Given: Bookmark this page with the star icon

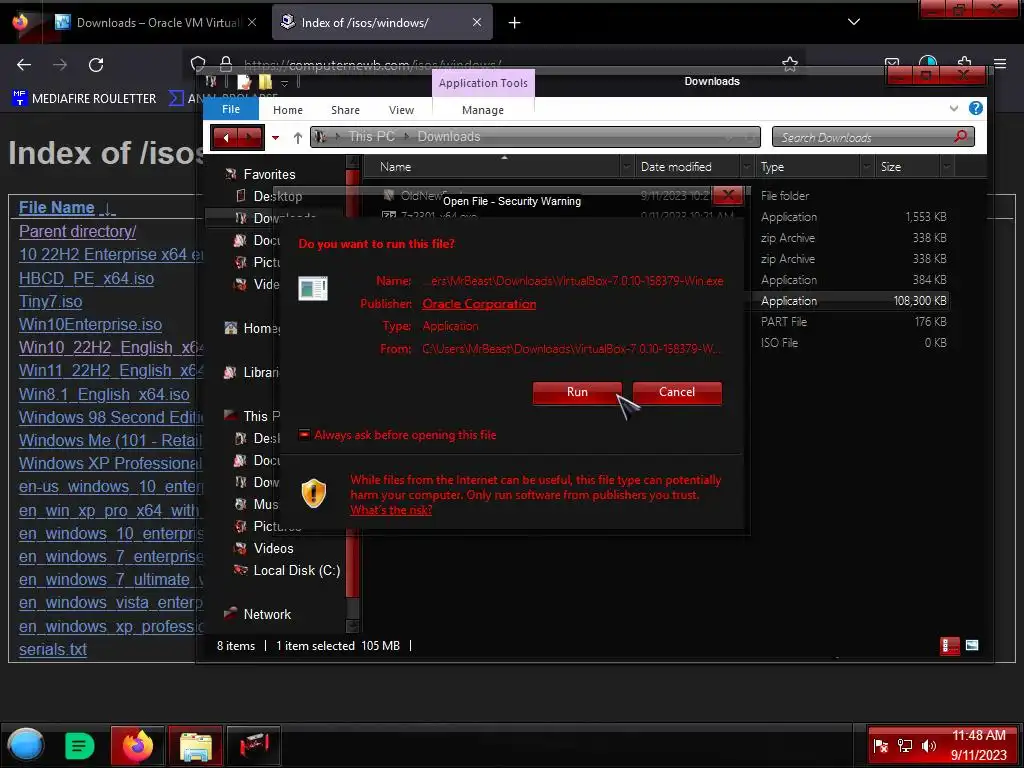Looking at the screenshot, I should pyautogui.click(x=790, y=64).
